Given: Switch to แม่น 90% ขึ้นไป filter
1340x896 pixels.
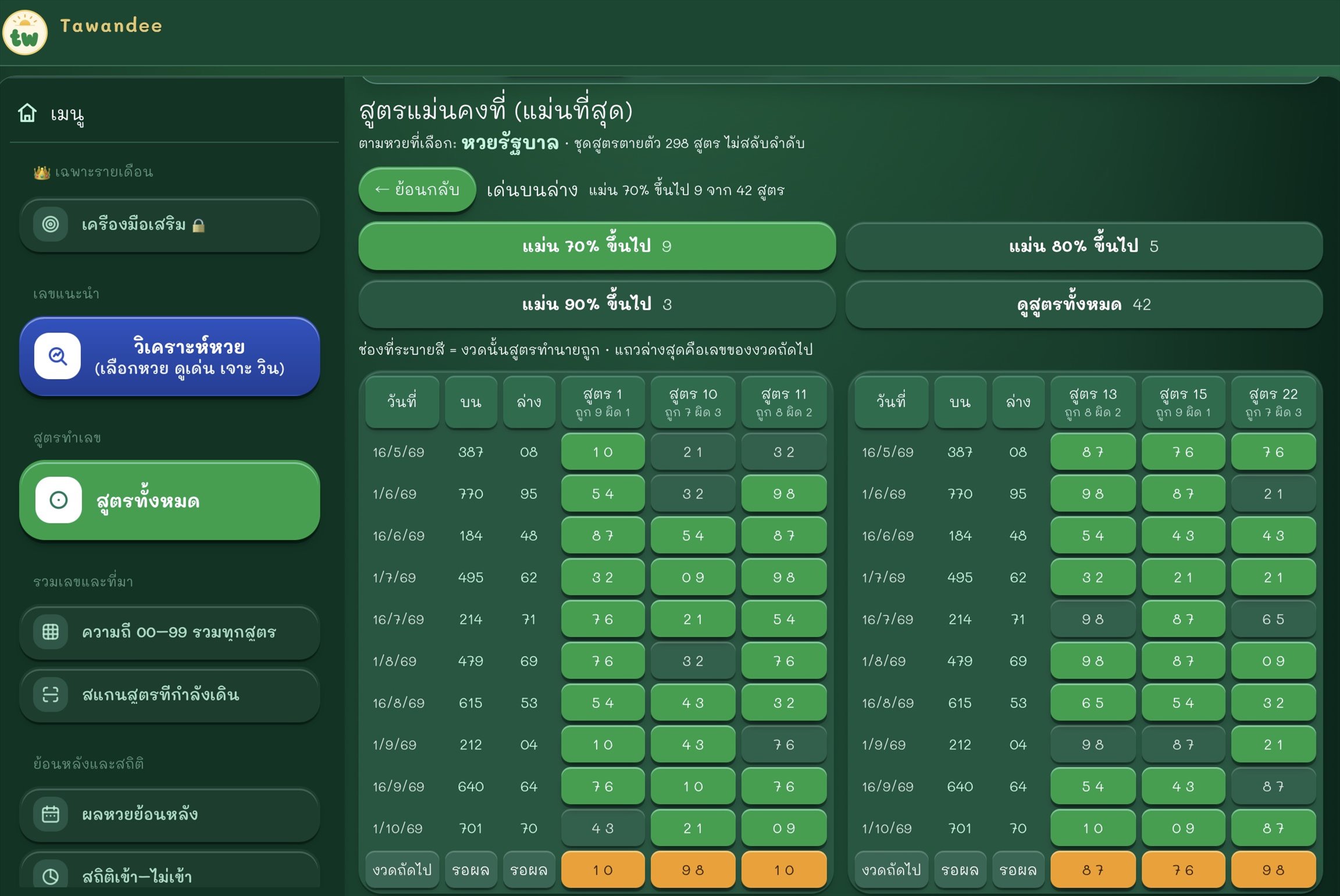Looking at the screenshot, I should 597,304.
